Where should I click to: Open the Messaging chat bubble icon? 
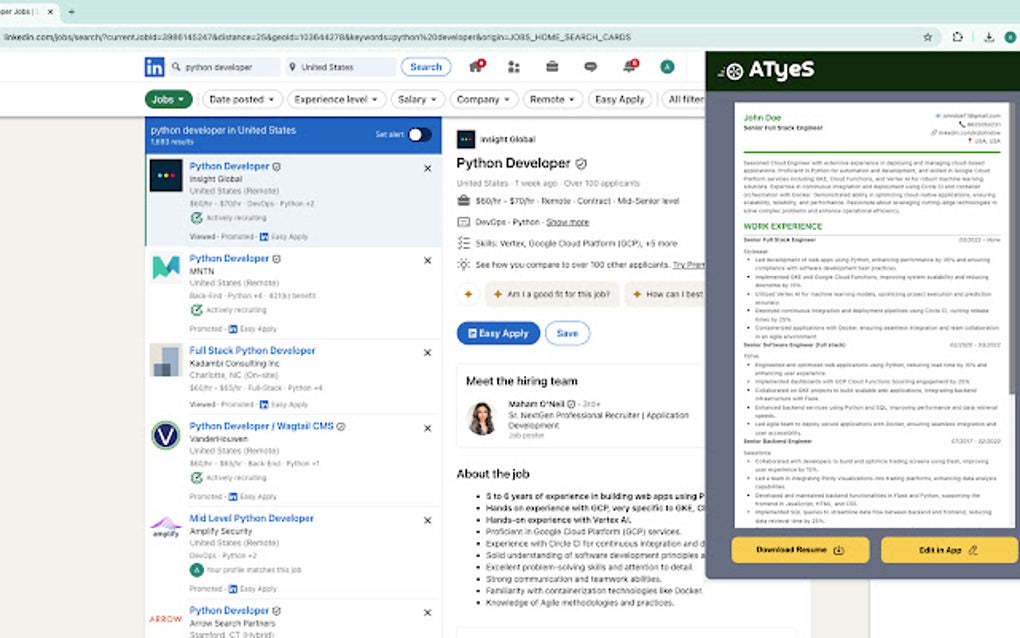[x=591, y=67]
